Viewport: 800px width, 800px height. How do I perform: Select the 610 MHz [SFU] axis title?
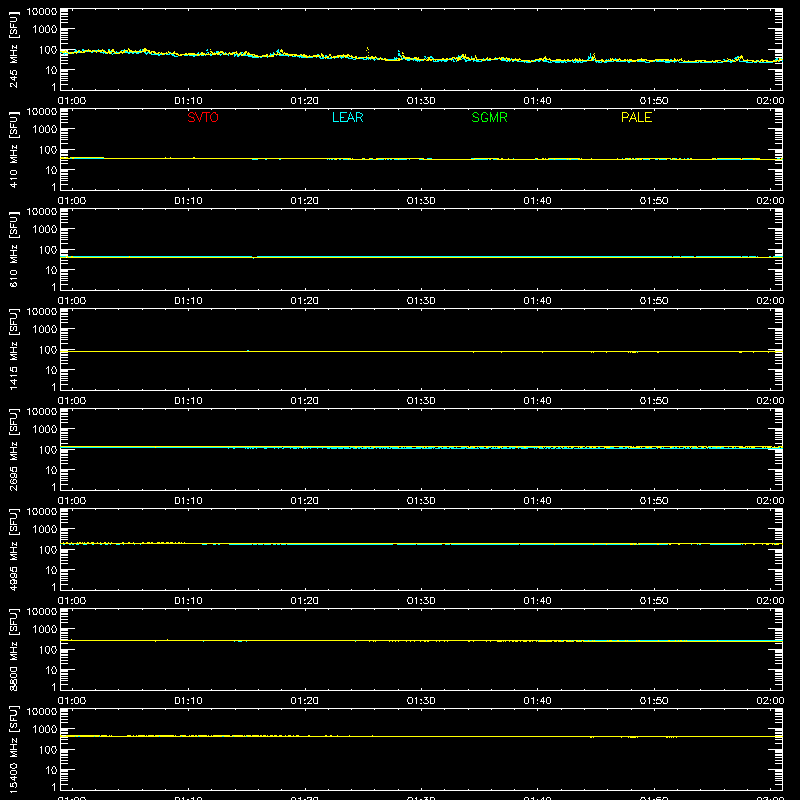tap(13, 249)
